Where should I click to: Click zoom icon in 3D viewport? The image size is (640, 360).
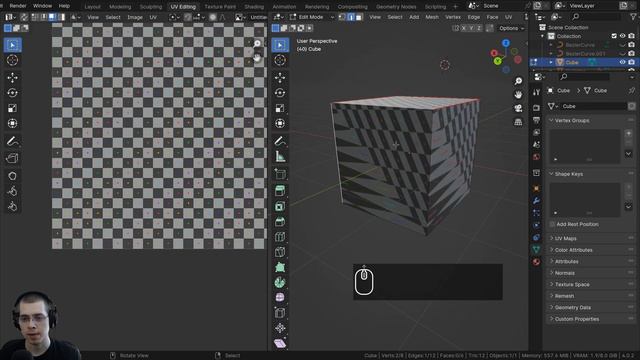point(518,81)
